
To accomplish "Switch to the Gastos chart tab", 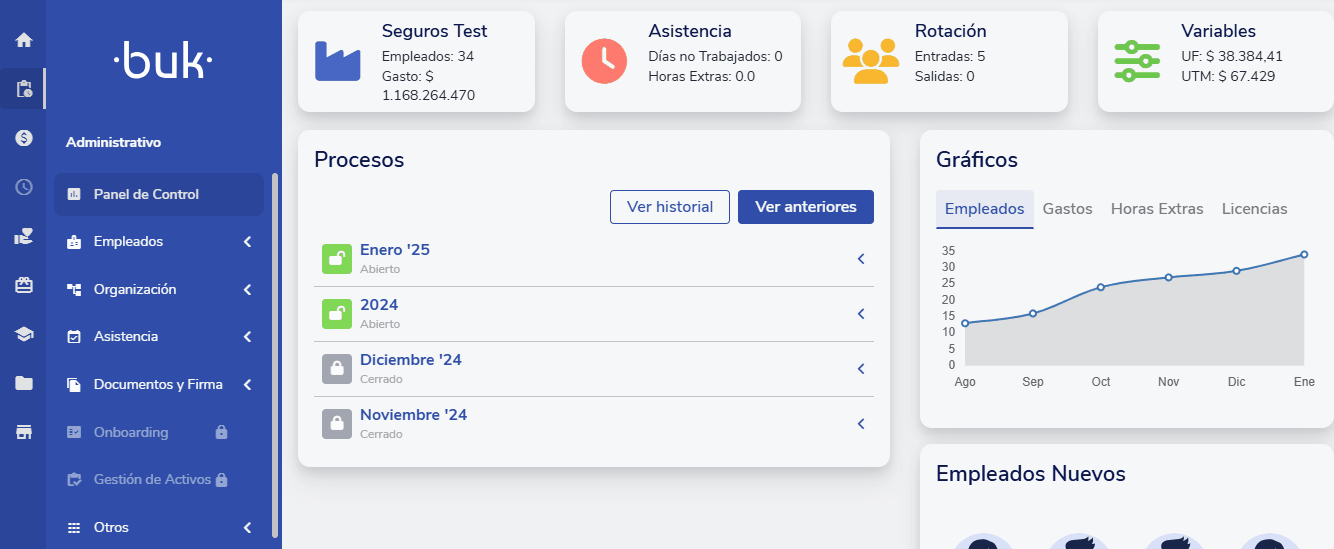I will coord(1067,209).
